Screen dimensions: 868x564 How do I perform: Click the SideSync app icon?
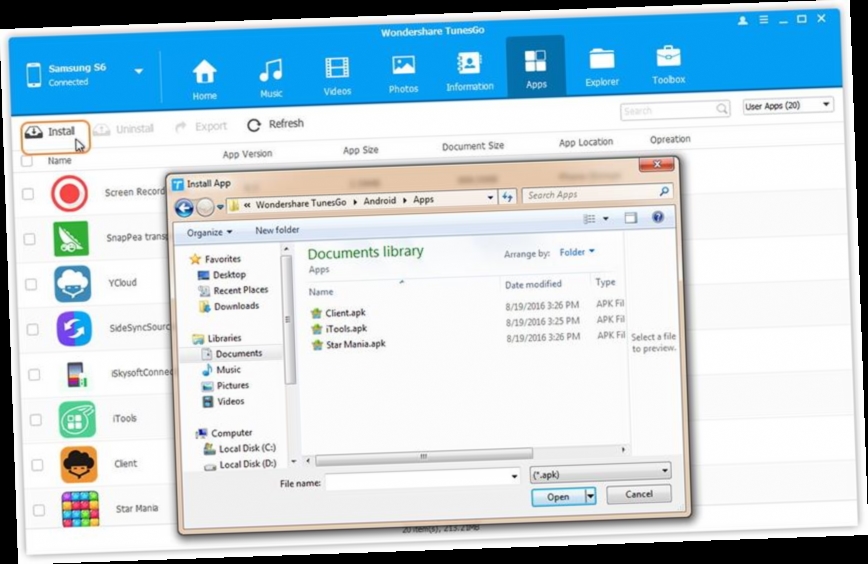74,329
